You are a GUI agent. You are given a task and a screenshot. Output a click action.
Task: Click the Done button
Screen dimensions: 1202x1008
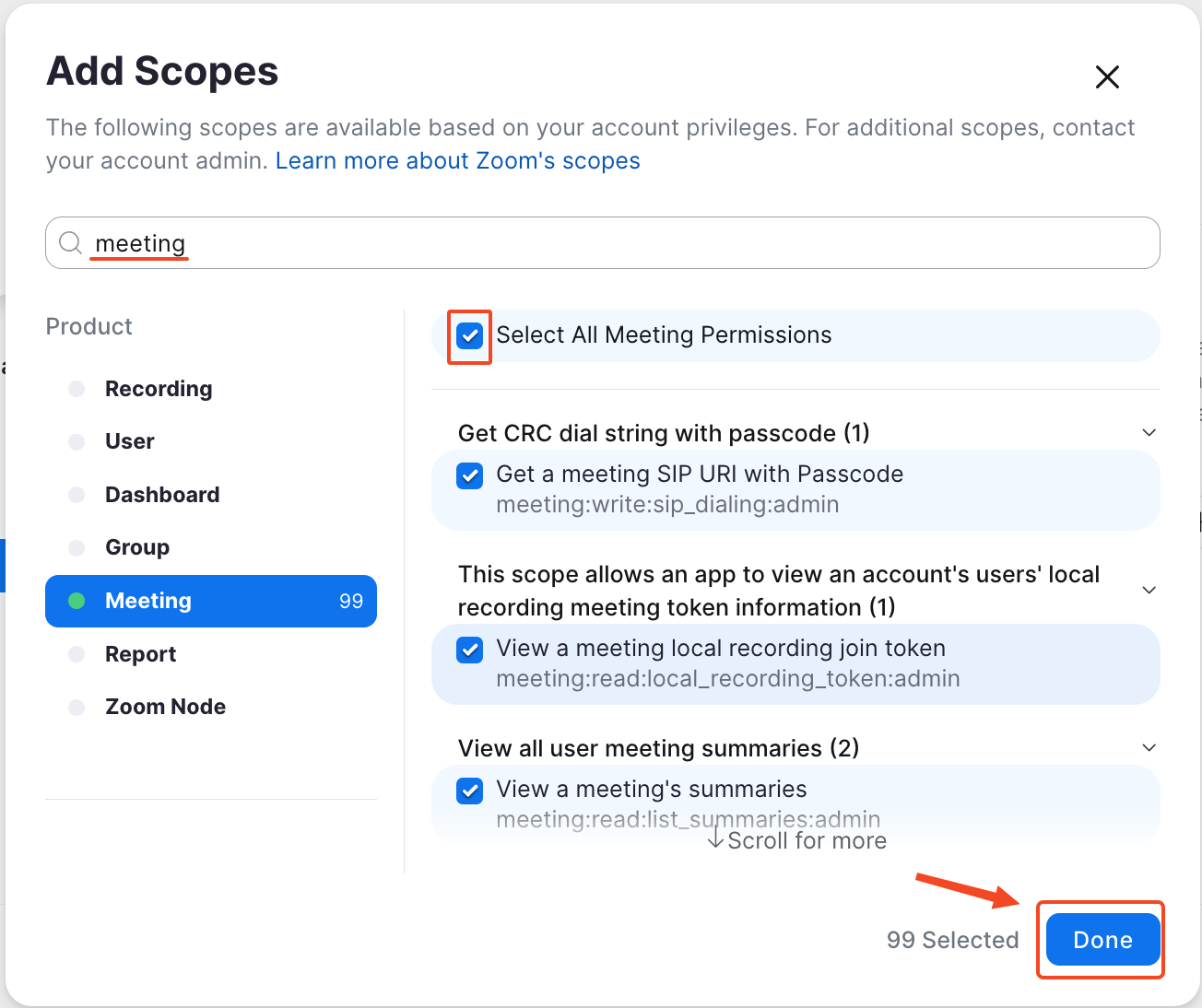pyautogui.click(x=1102, y=940)
